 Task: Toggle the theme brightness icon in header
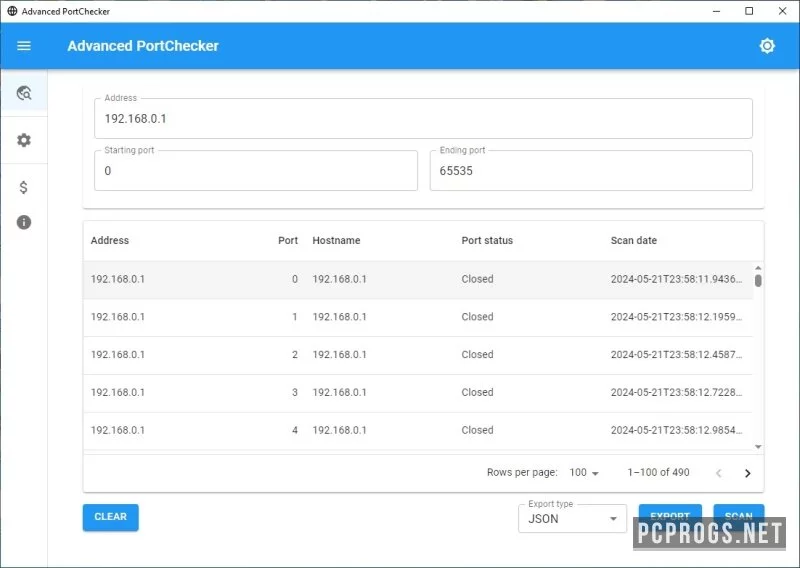tap(767, 46)
